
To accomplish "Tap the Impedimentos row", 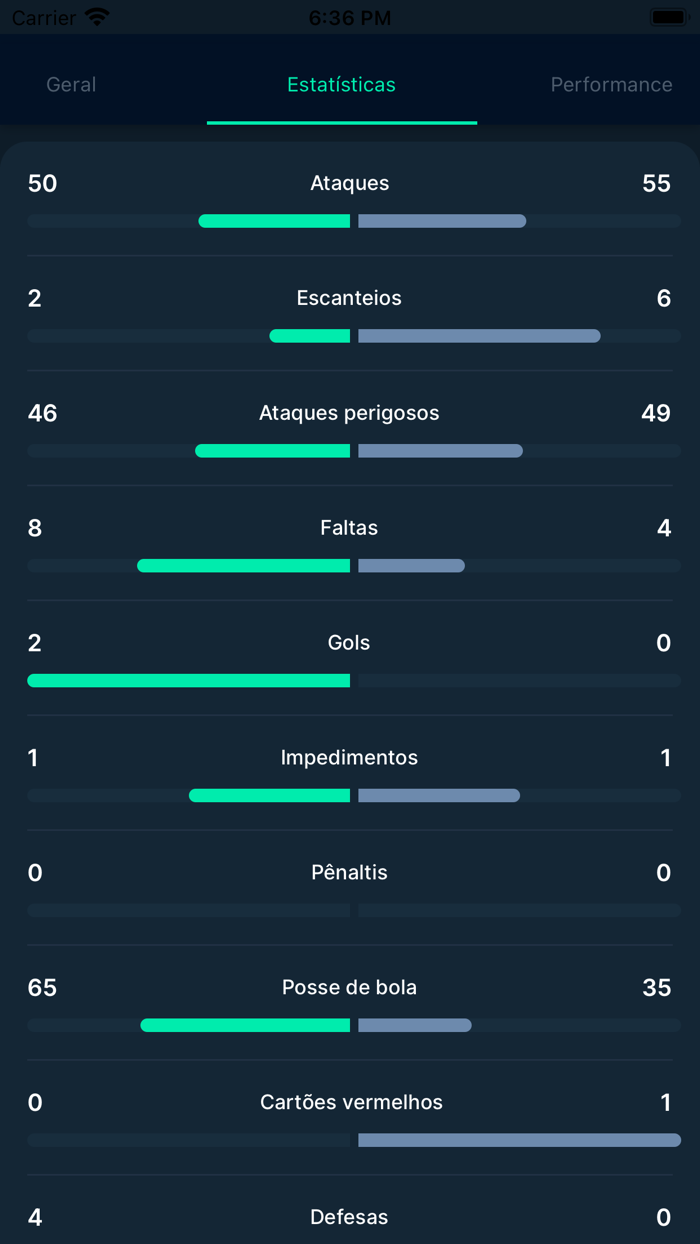I will tap(349, 757).
